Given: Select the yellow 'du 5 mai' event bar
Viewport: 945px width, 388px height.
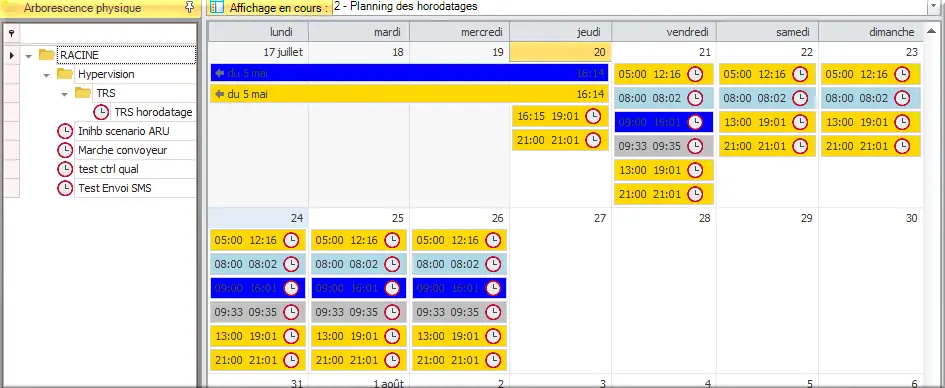Looking at the screenshot, I should (409, 94).
